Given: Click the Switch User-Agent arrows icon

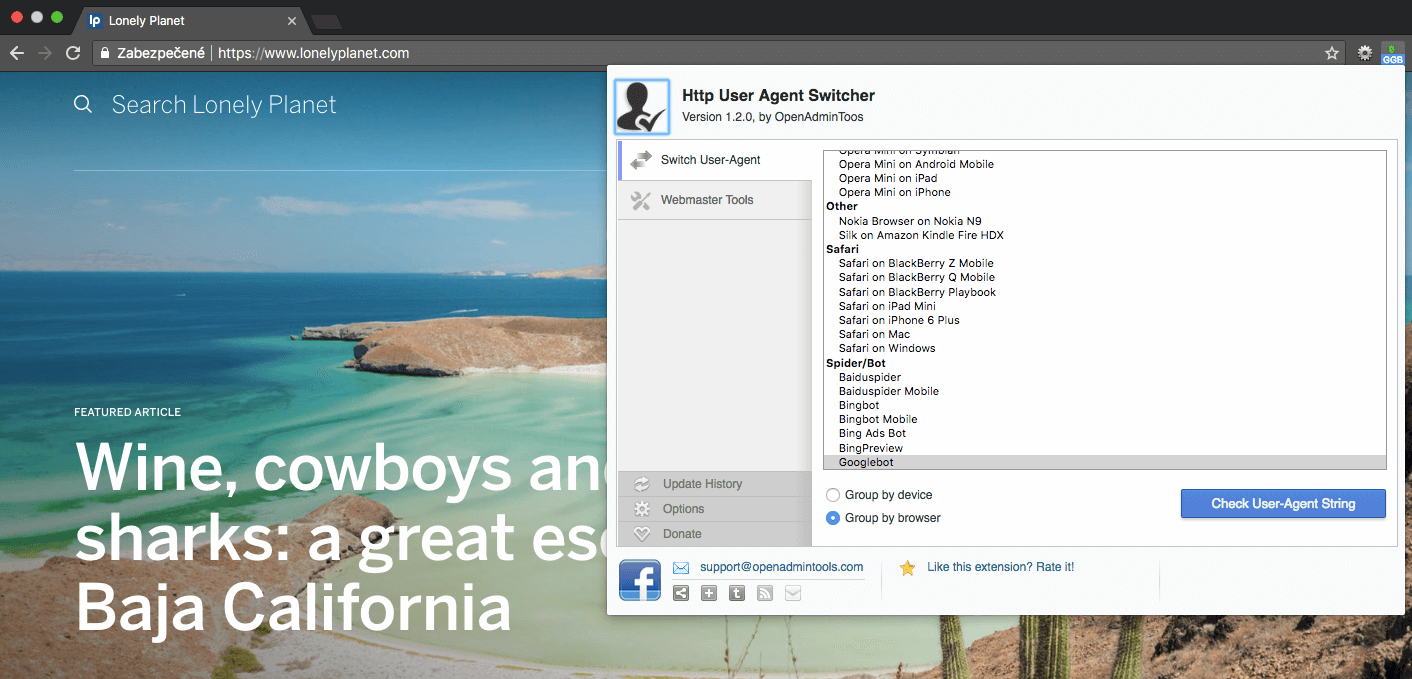Looking at the screenshot, I should click(641, 160).
